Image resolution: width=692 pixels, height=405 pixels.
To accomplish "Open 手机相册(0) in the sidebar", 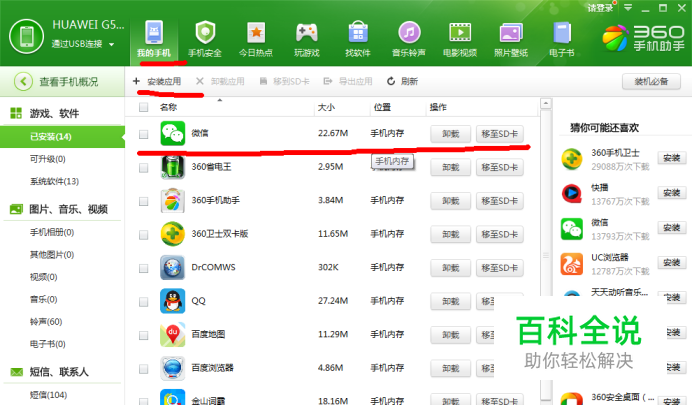I will pos(52,232).
